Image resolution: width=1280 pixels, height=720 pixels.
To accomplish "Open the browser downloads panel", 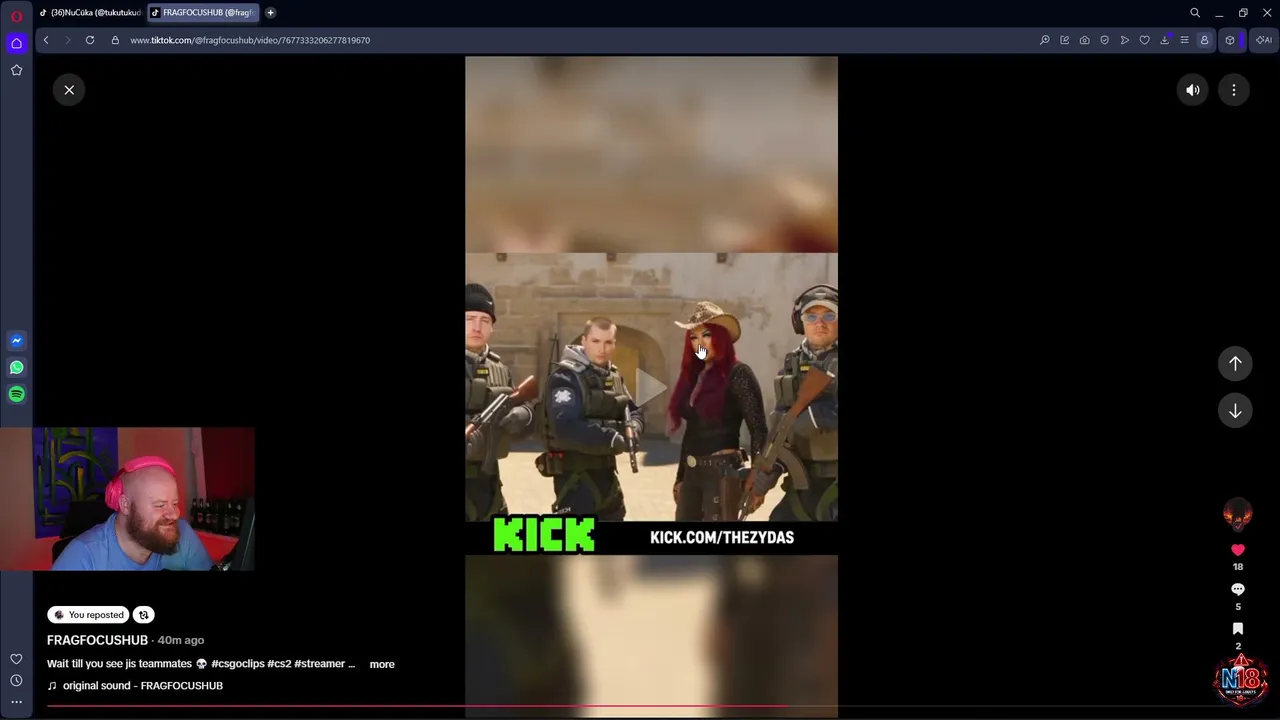I will [x=1164, y=40].
